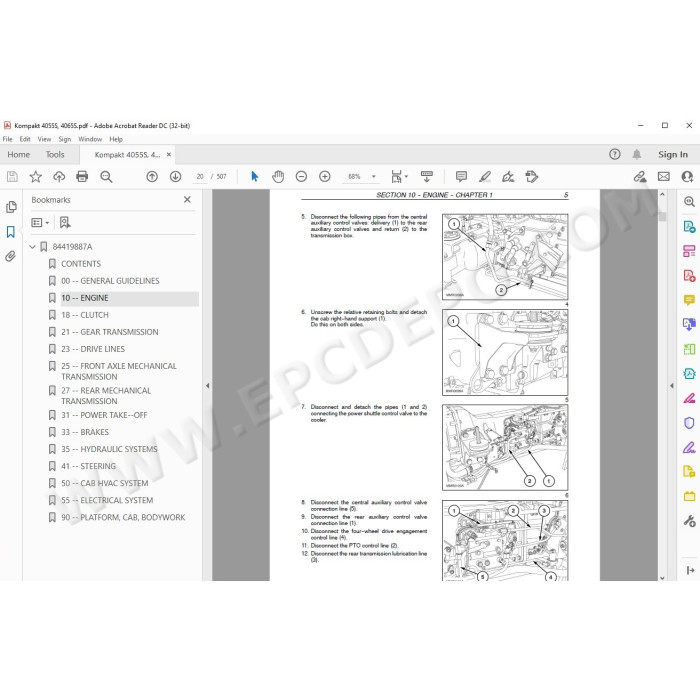Viewport: 700px width, 700px height.
Task: Go to the 18 -- CLUTCH bookmark
Action: pyautogui.click(x=85, y=315)
